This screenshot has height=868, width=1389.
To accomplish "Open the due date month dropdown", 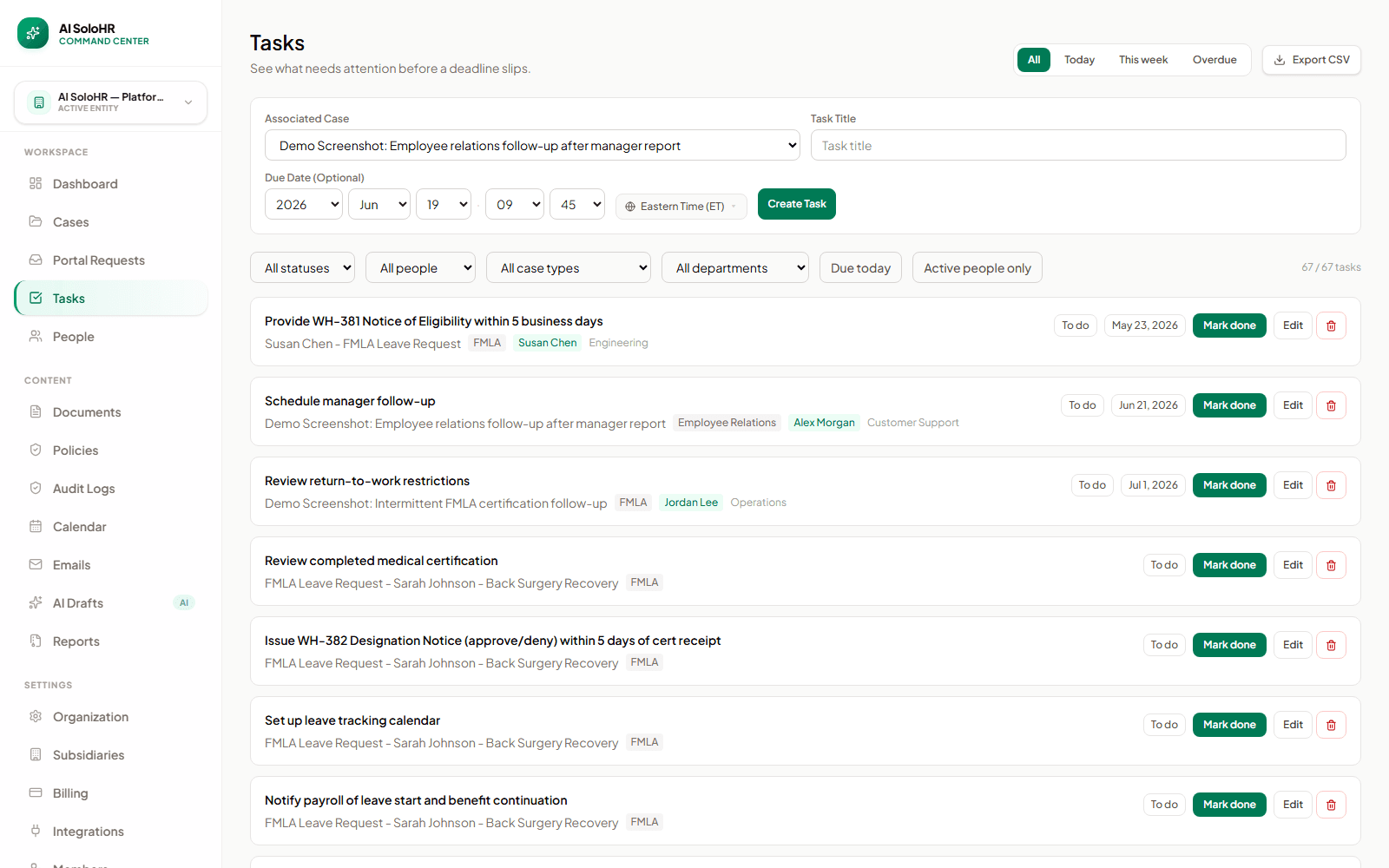I will [379, 204].
